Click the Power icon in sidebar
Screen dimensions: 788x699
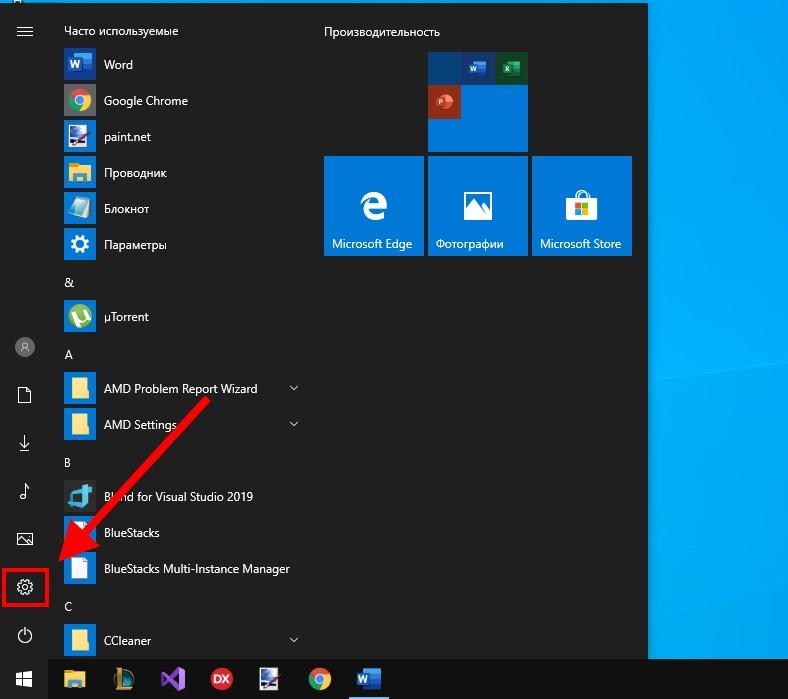click(x=25, y=635)
